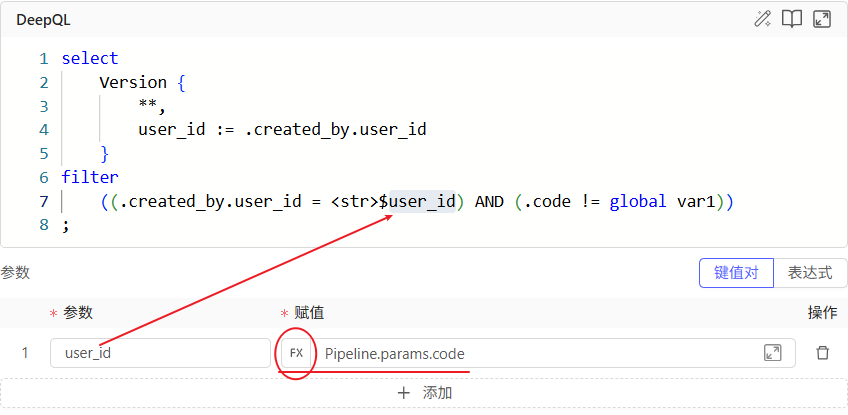Viewport: 848px width, 415px height.
Task: Click line number 1 in the editor gutter
Action: tap(43, 58)
